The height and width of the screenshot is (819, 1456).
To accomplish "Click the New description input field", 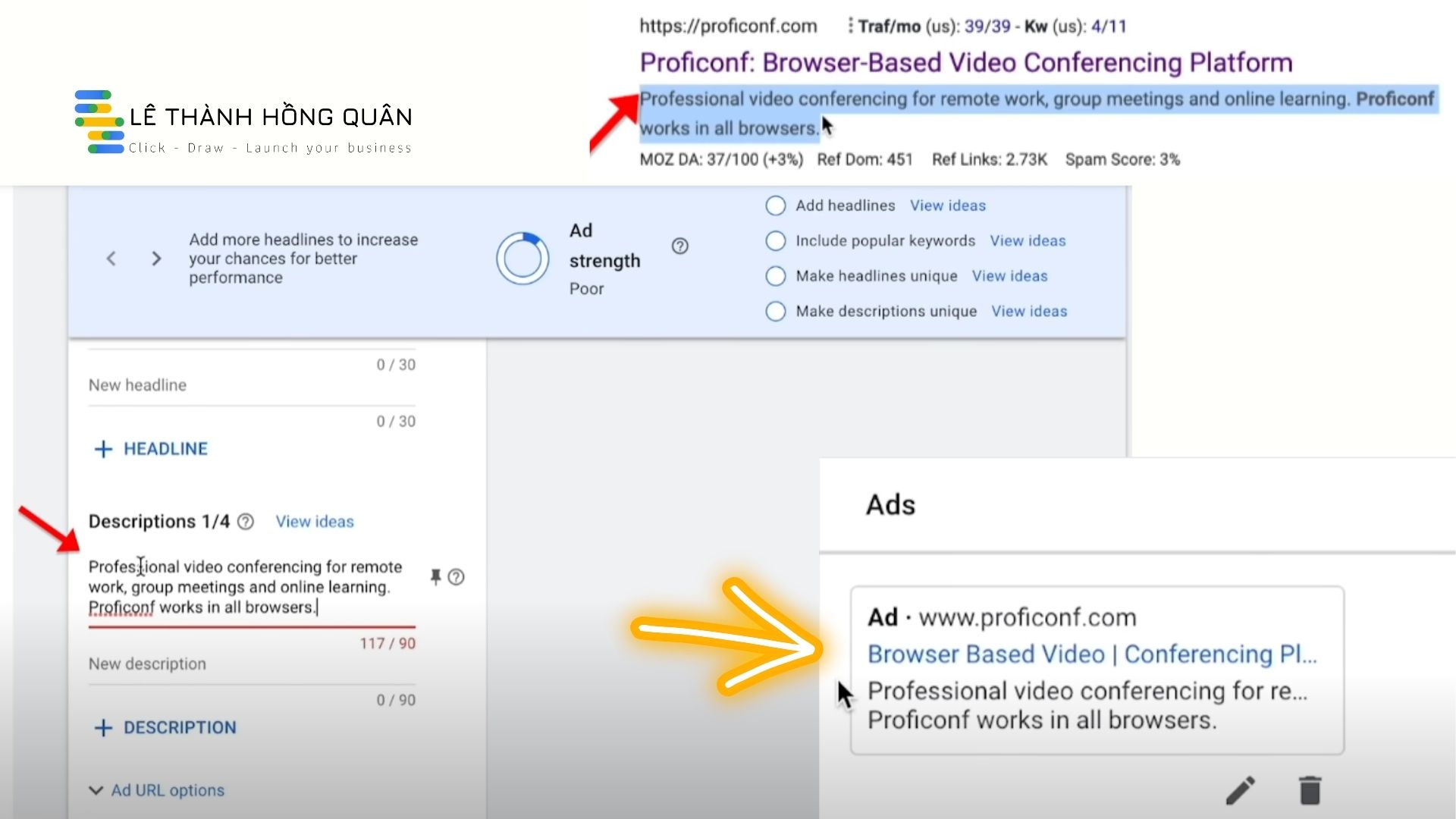I will coord(250,664).
